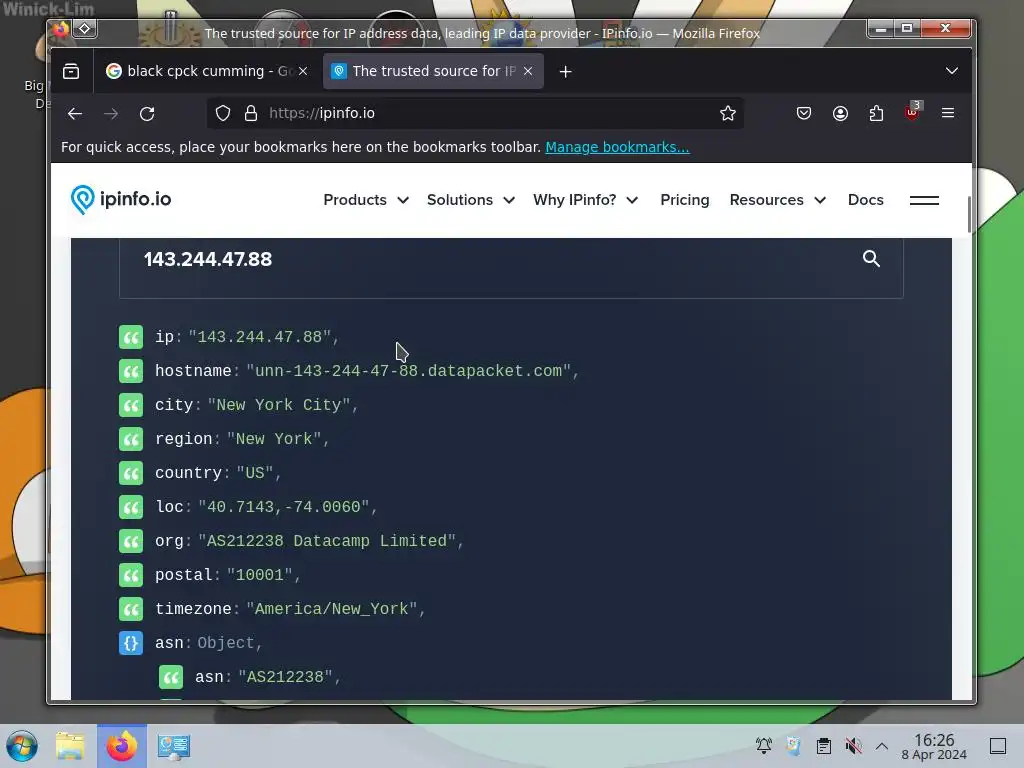The width and height of the screenshot is (1024, 768).
Task: Go back to the previous page
Action: pyautogui.click(x=74, y=114)
